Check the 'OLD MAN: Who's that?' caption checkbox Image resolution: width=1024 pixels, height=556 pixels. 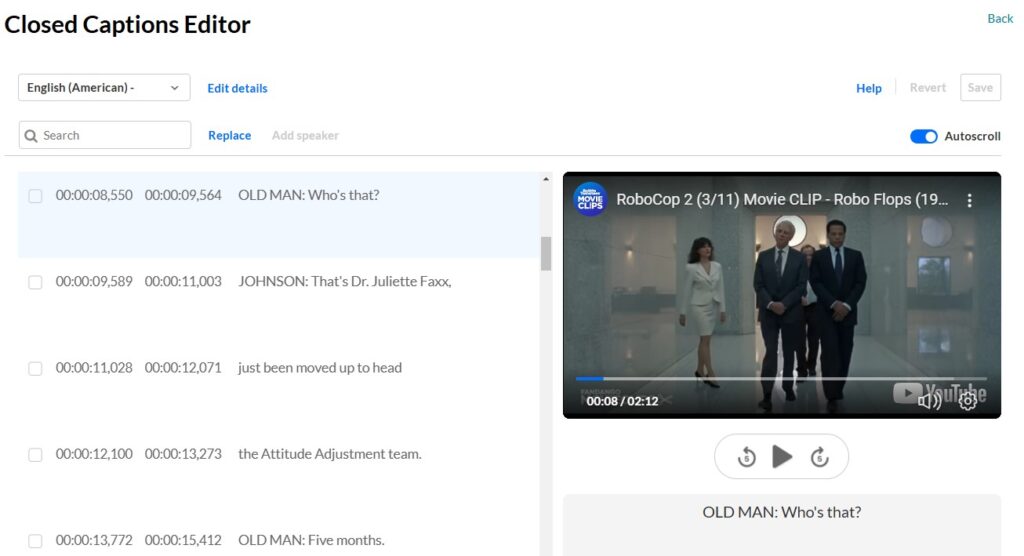[x=35, y=196]
